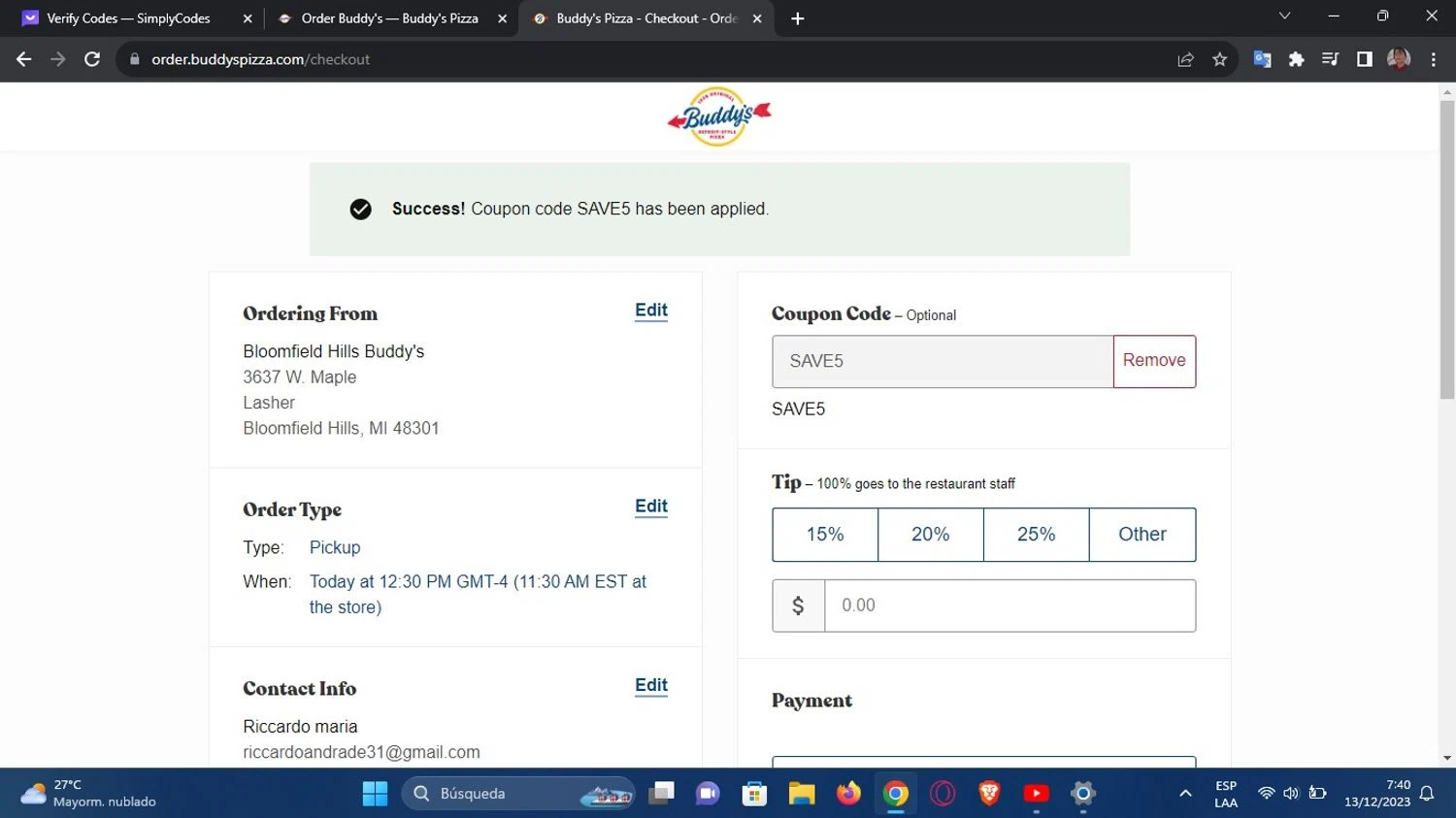Click the SAVE5 coupon code field
This screenshot has height=818, width=1456.
943,361
